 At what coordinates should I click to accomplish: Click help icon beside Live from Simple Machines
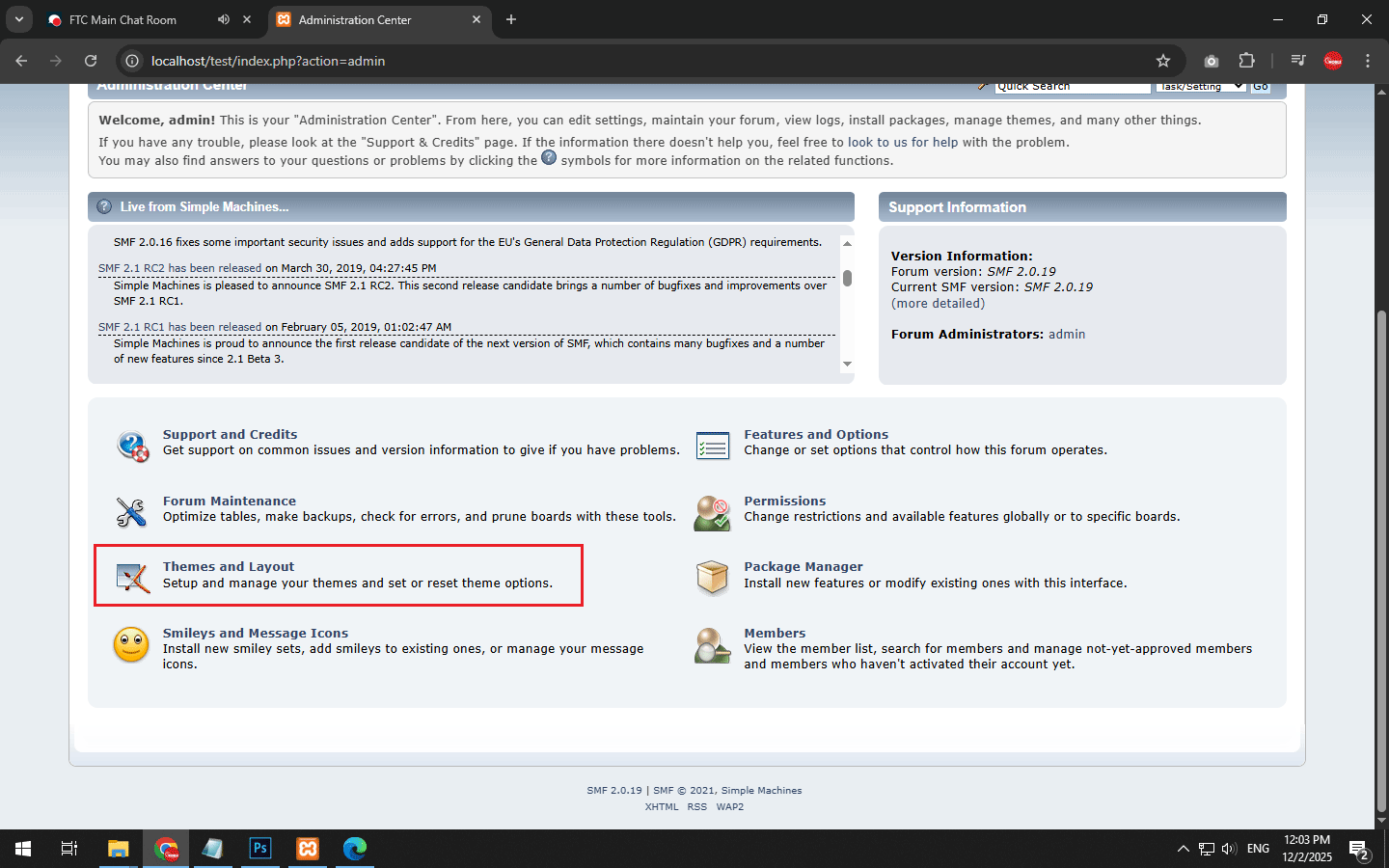104,206
